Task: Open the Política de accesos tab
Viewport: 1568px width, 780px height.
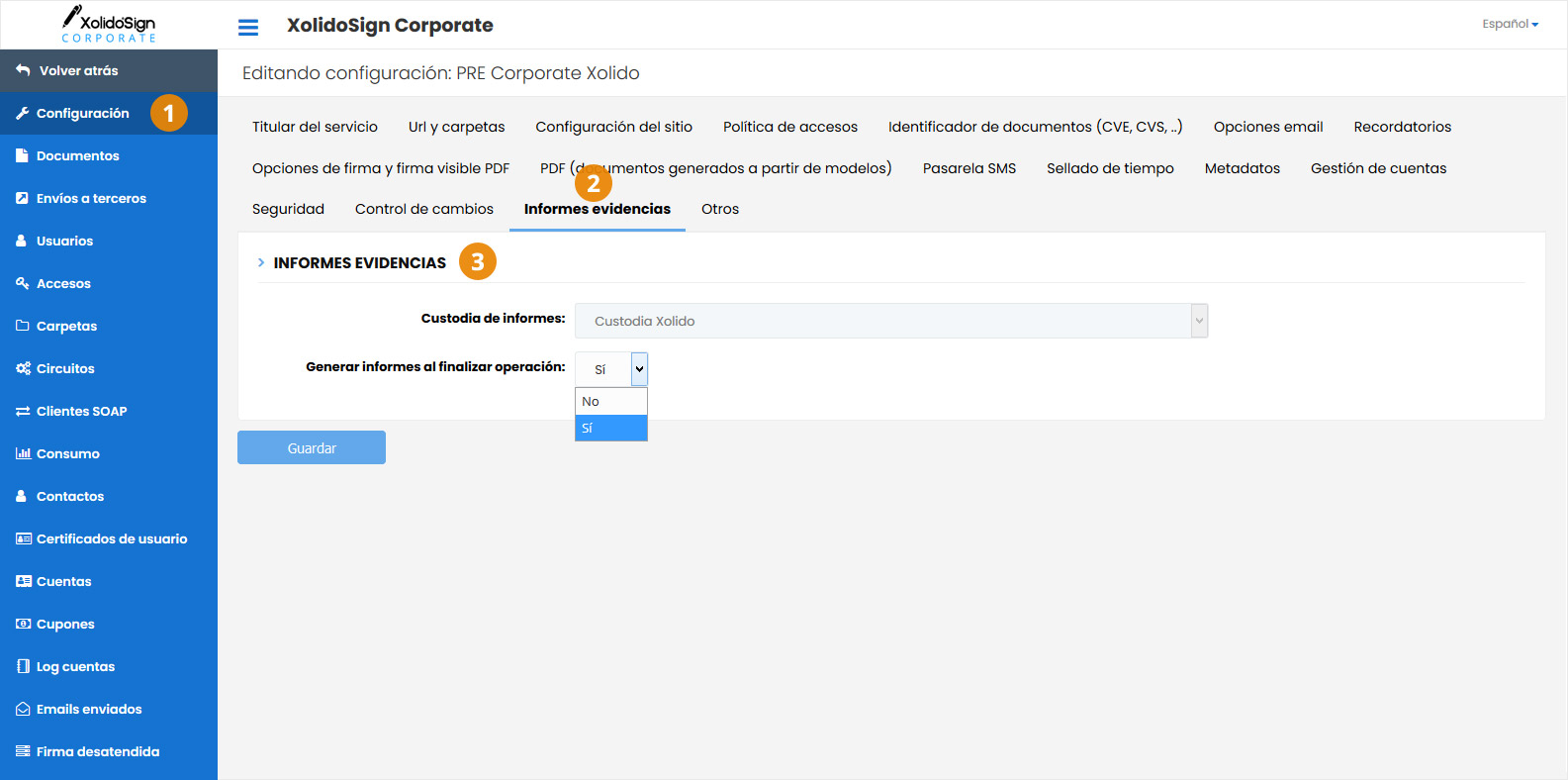Action: 789,127
